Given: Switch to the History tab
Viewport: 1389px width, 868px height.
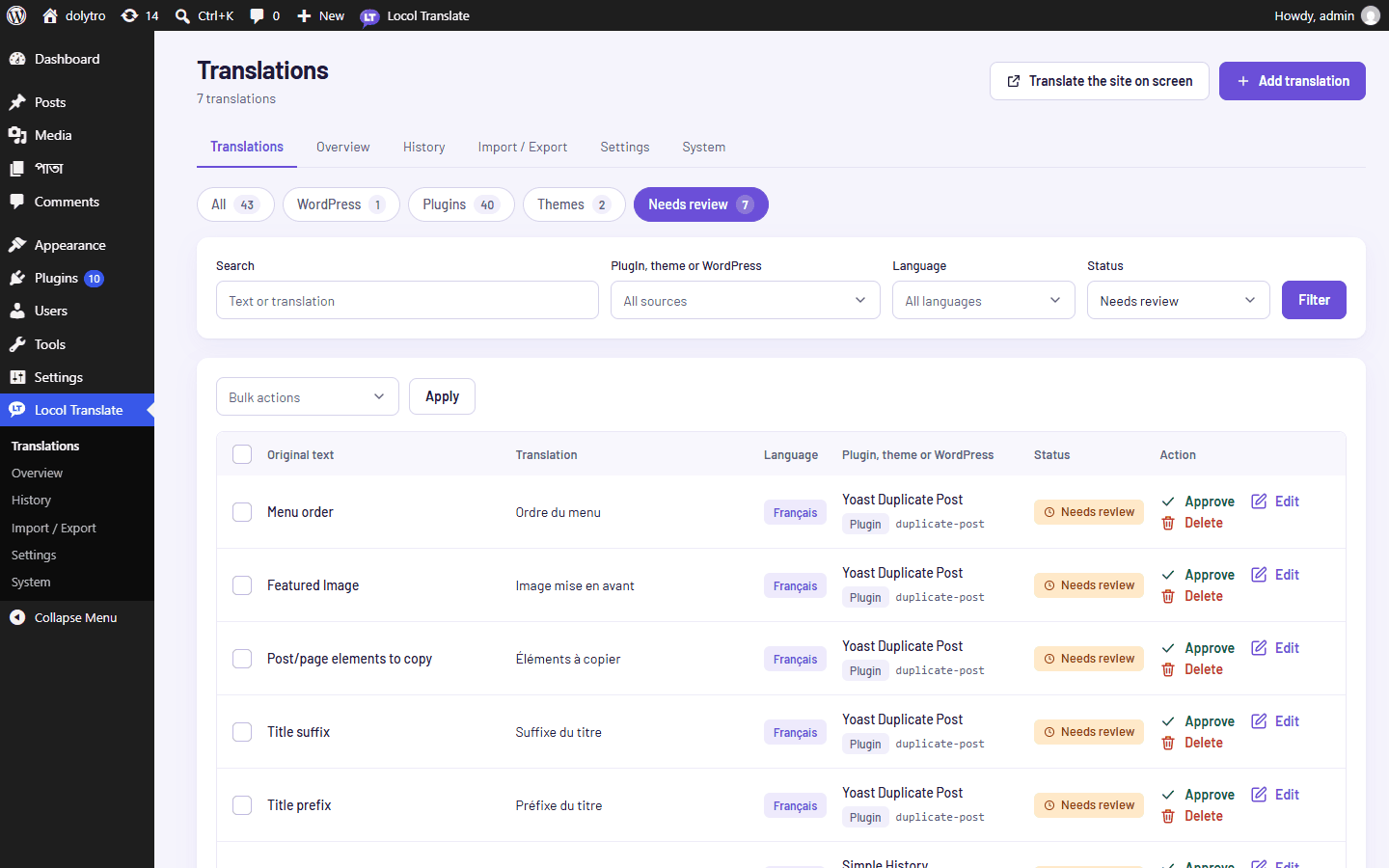Looking at the screenshot, I should tap(424, 147).
